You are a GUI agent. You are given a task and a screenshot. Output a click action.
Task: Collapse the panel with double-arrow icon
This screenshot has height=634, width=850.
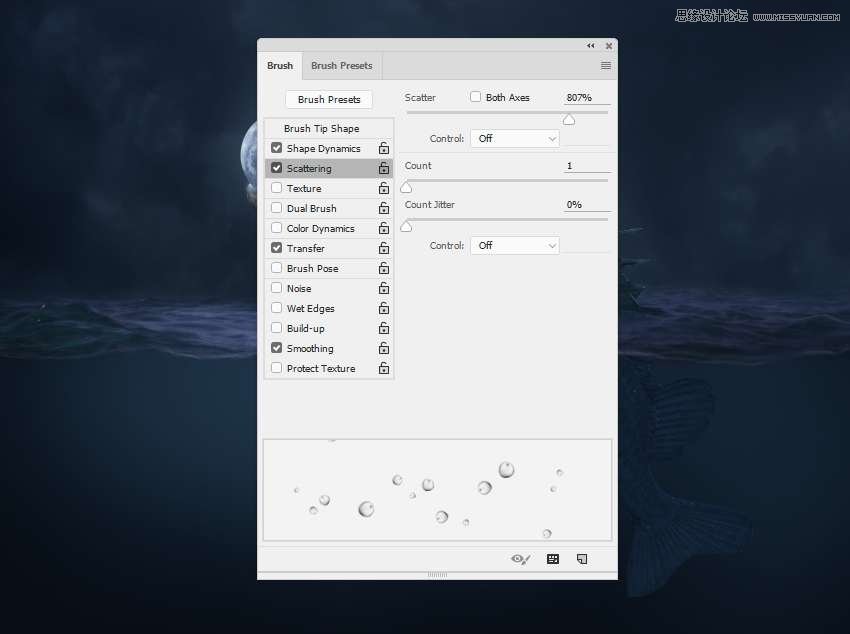point(590,45)
